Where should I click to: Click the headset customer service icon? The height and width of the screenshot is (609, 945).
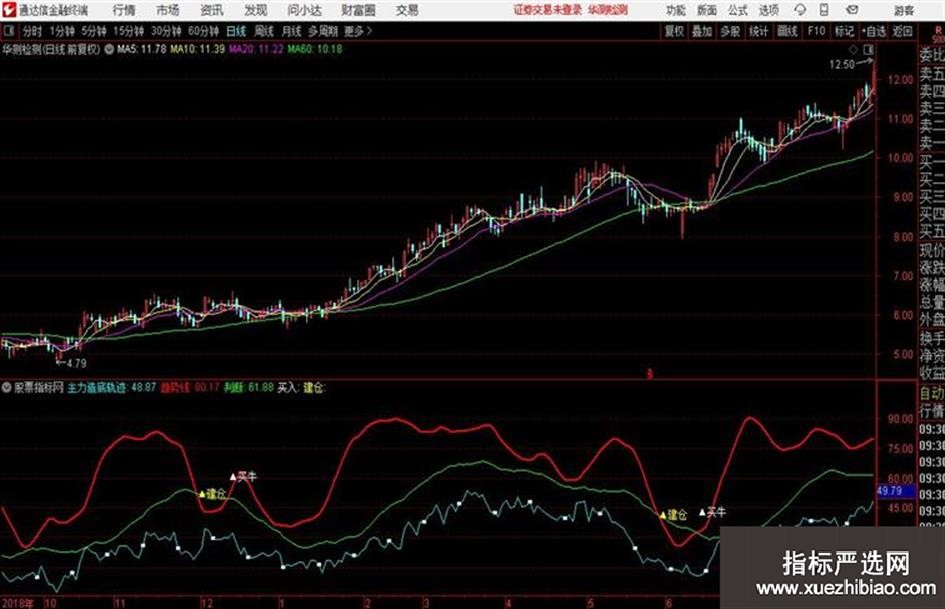point(800,10)
